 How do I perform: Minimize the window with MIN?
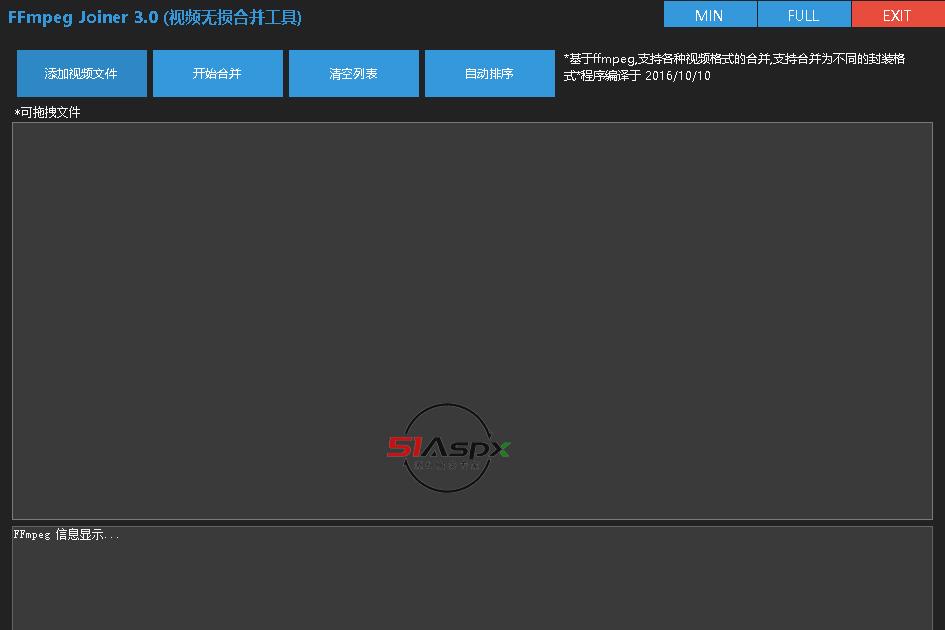(710, 14)
